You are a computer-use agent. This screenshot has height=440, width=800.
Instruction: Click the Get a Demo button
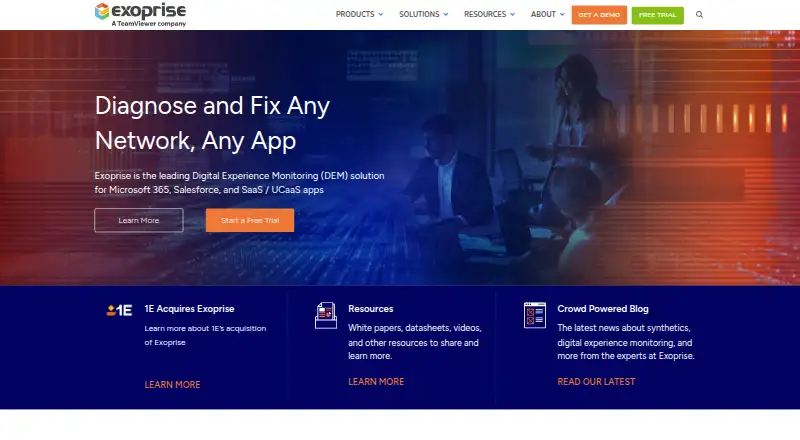coord(599,15)
